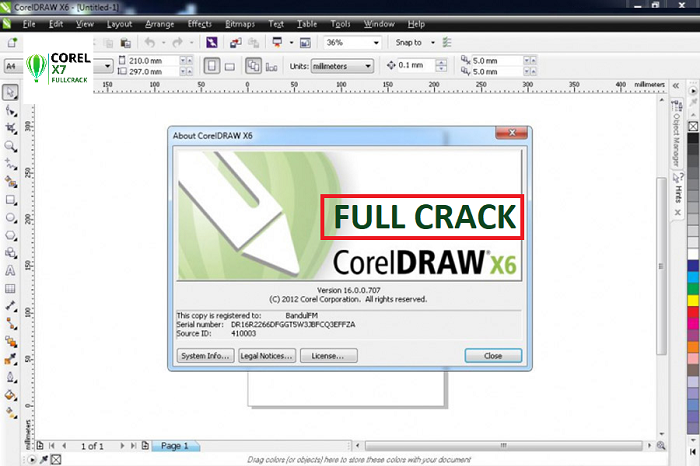Open the A4 page size dropdown
The image size is (700, 466).
108,66
